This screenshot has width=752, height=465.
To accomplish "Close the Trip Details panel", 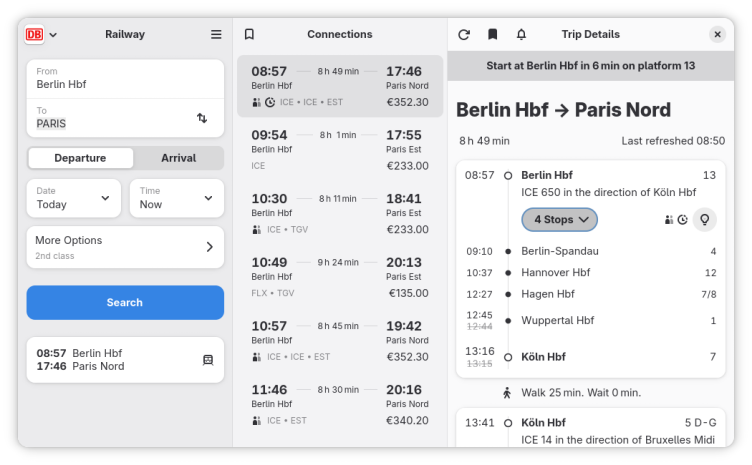I will (717, 34).
